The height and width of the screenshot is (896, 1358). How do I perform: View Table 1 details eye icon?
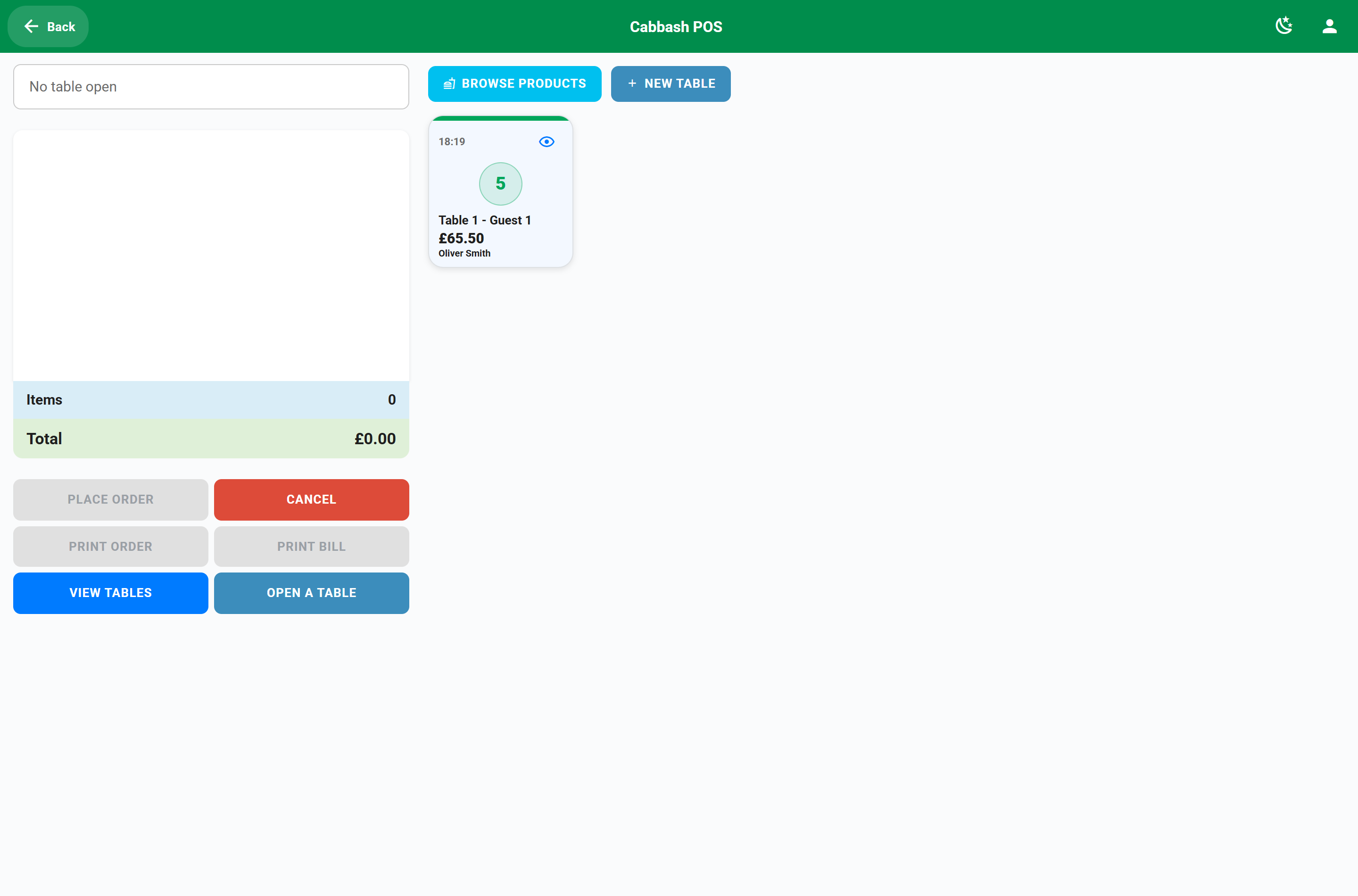point(546,142)
